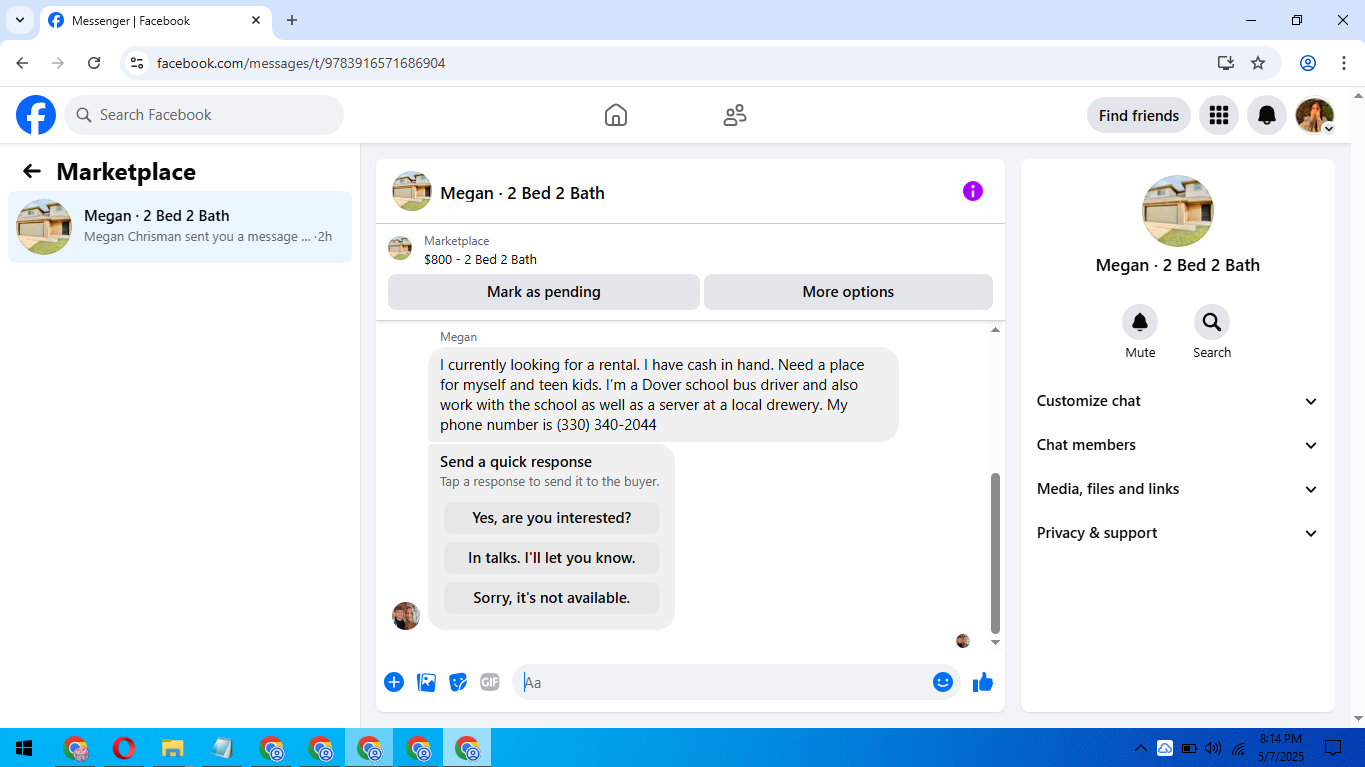1365x767 pixels.
Task: Open the volume control in system tray
Action: pyautogui.click(x=1214, y=748)
